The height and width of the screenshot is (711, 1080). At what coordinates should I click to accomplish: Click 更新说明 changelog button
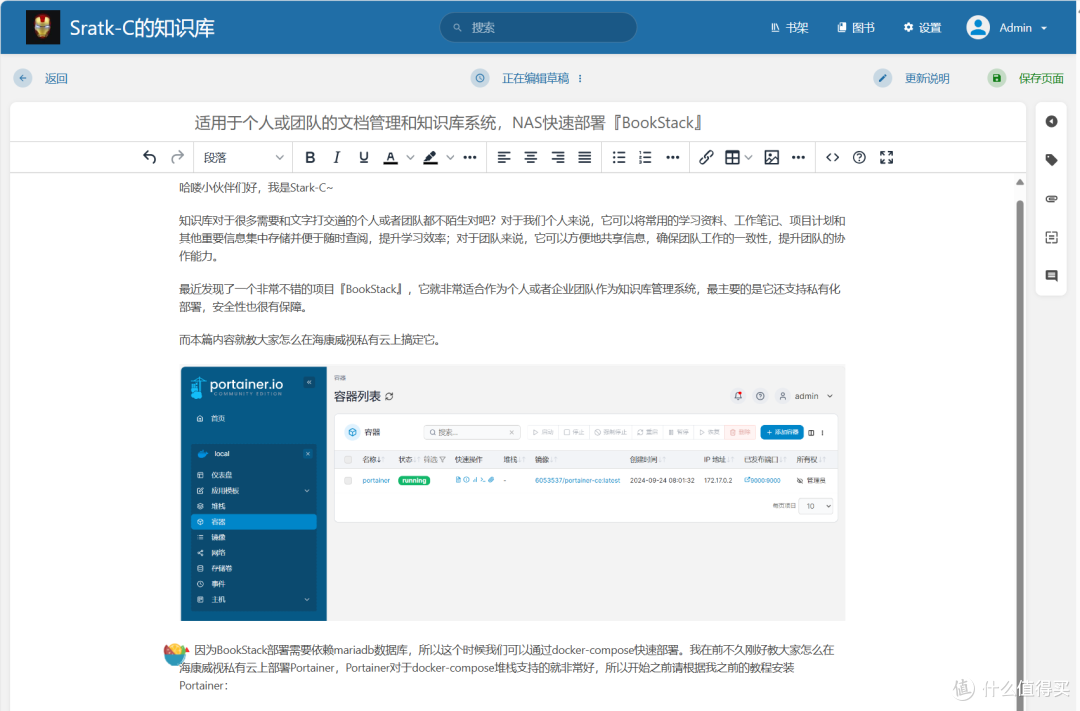926,79
